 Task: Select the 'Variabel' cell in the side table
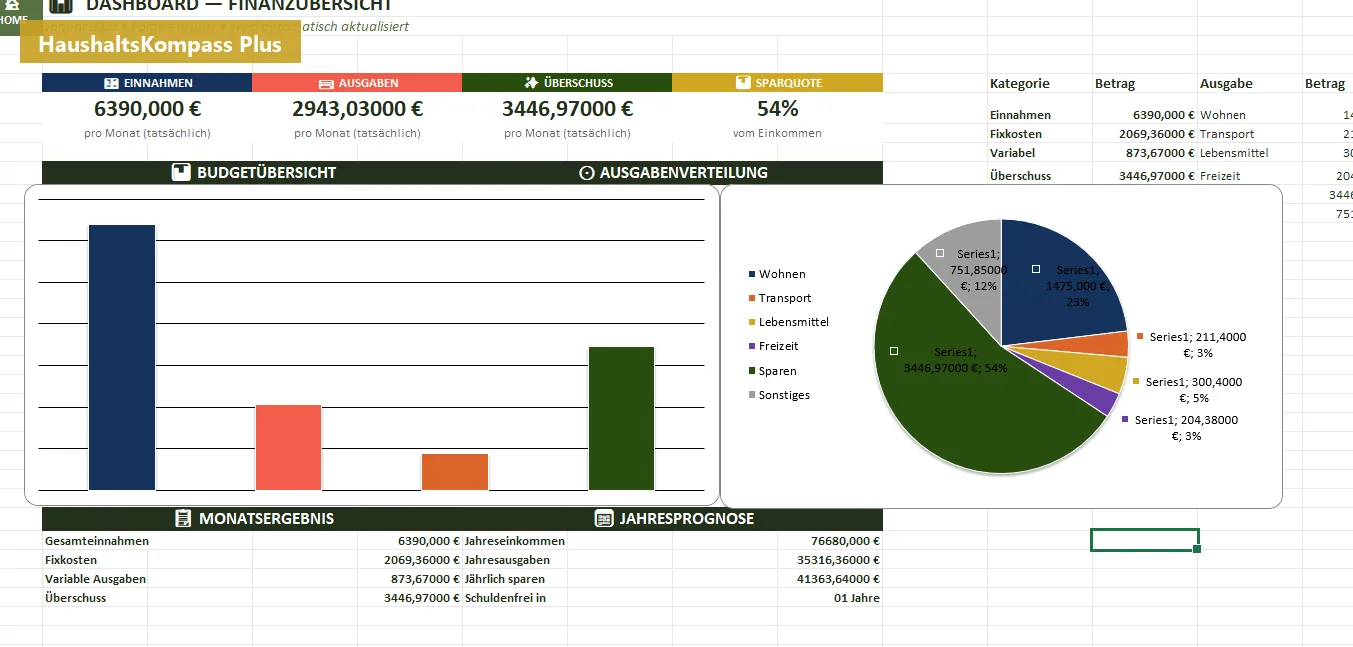pyautogui.click(x=1040, y=153)
